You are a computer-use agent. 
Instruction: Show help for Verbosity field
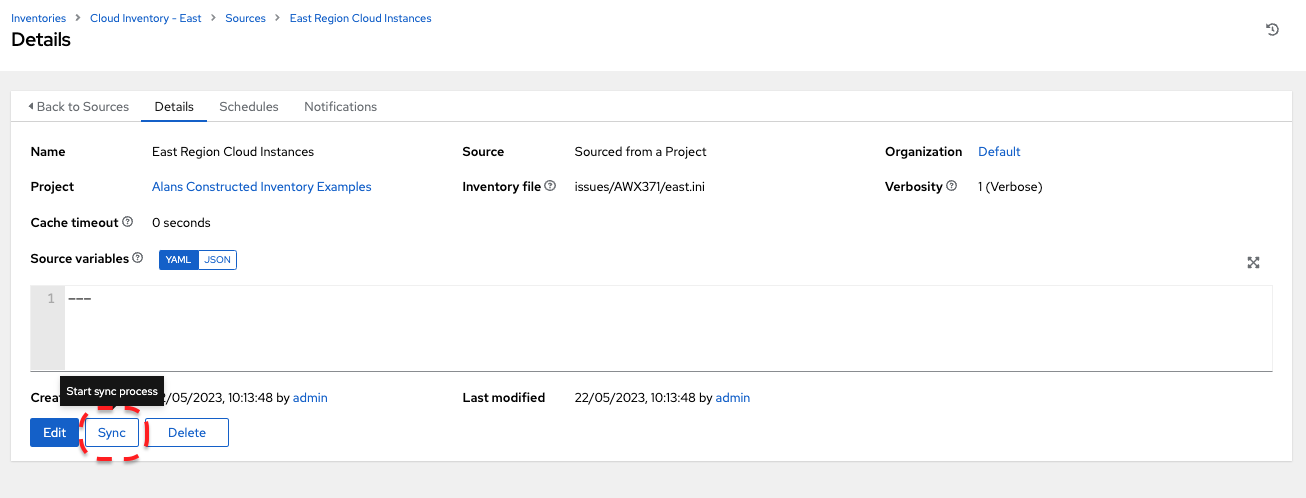[951, 186]
